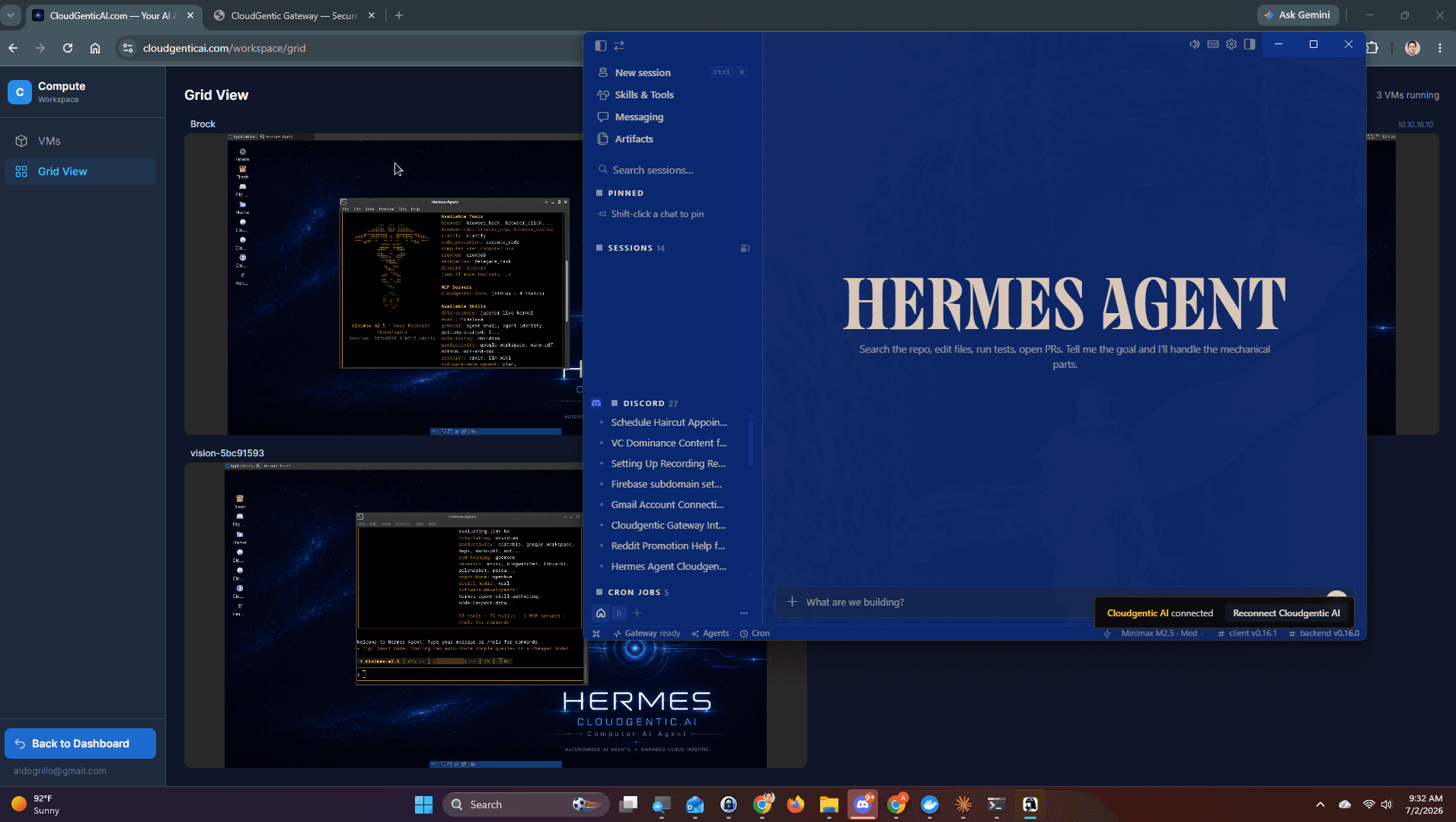This screenshot has width=1456, height=822.
Task: Go to browser home page
Action: (x=95, y=48)
